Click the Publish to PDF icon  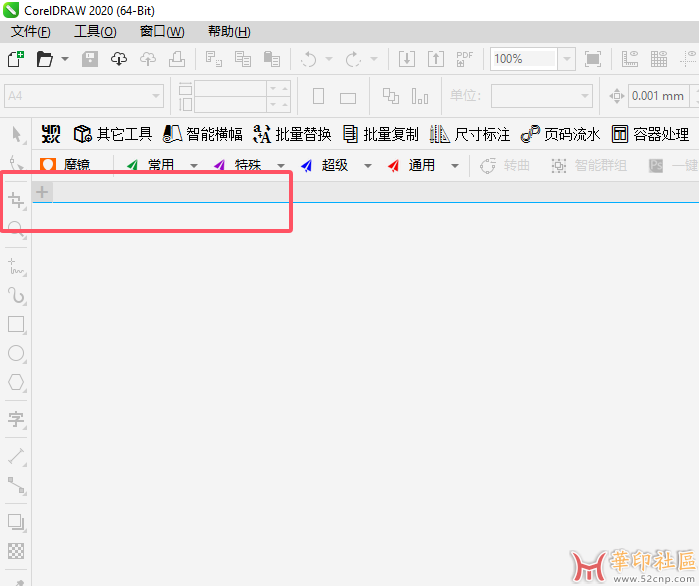(465, 59)
